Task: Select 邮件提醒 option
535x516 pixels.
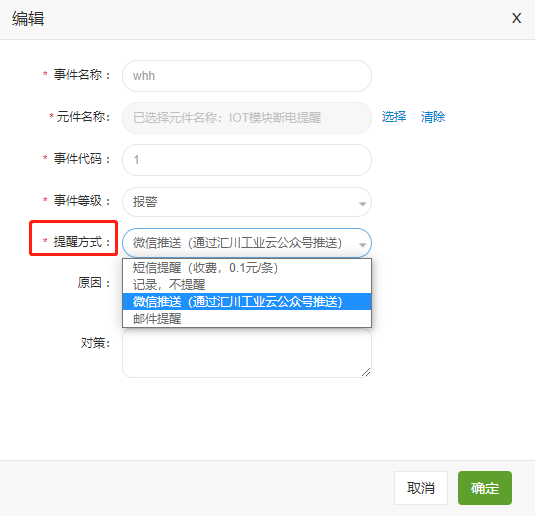Action: (247, 318)
